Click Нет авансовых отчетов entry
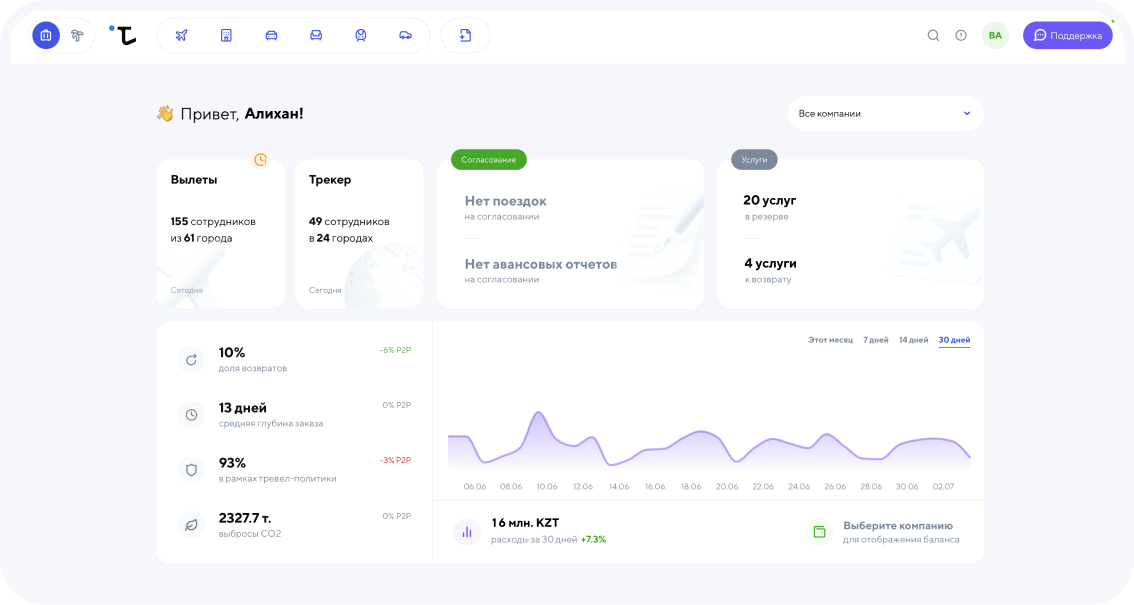The height and width of the screenshot is (605, 1134). [541, 270]
